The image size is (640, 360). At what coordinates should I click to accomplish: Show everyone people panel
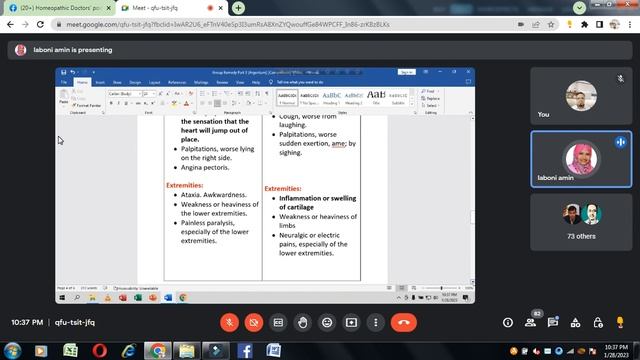[x=531, y=322]
